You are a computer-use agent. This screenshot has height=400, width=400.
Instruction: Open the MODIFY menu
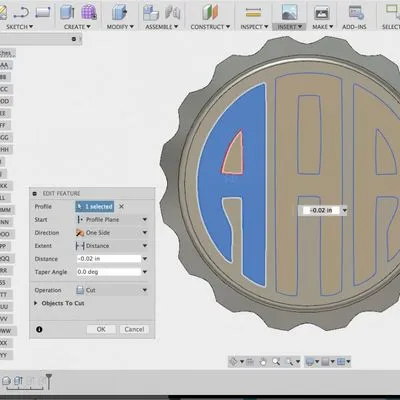pyautogui.click(x=120, y=27)
